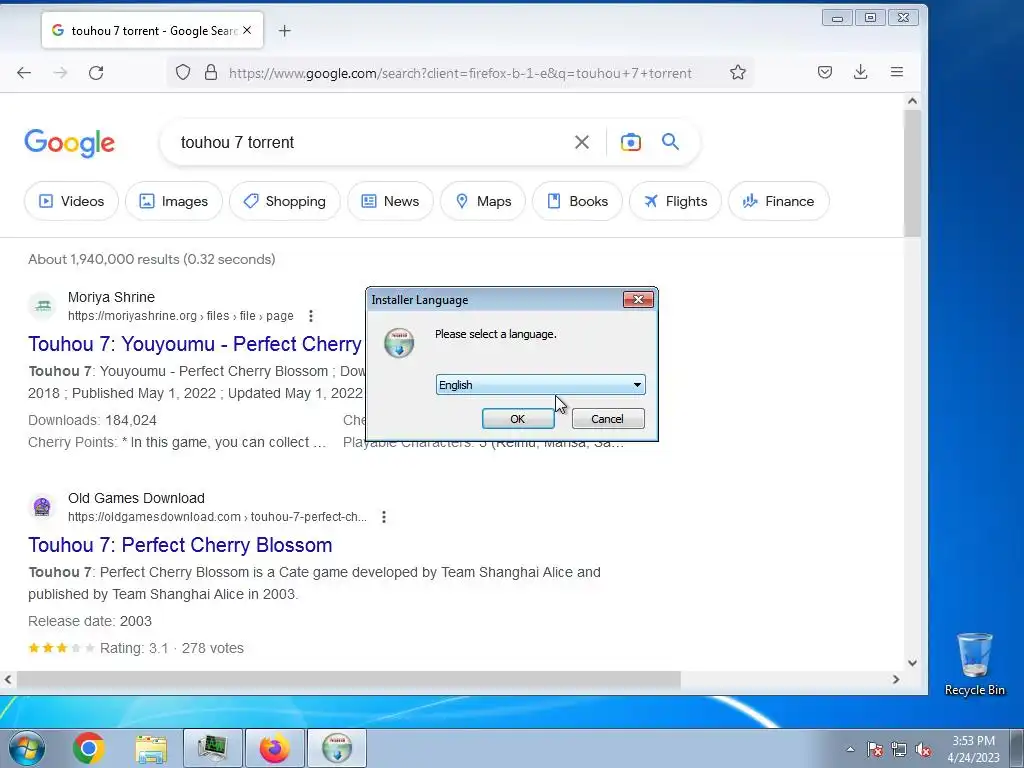
Task: Click the Rating: 3.1 text
Action: [134, 648]
